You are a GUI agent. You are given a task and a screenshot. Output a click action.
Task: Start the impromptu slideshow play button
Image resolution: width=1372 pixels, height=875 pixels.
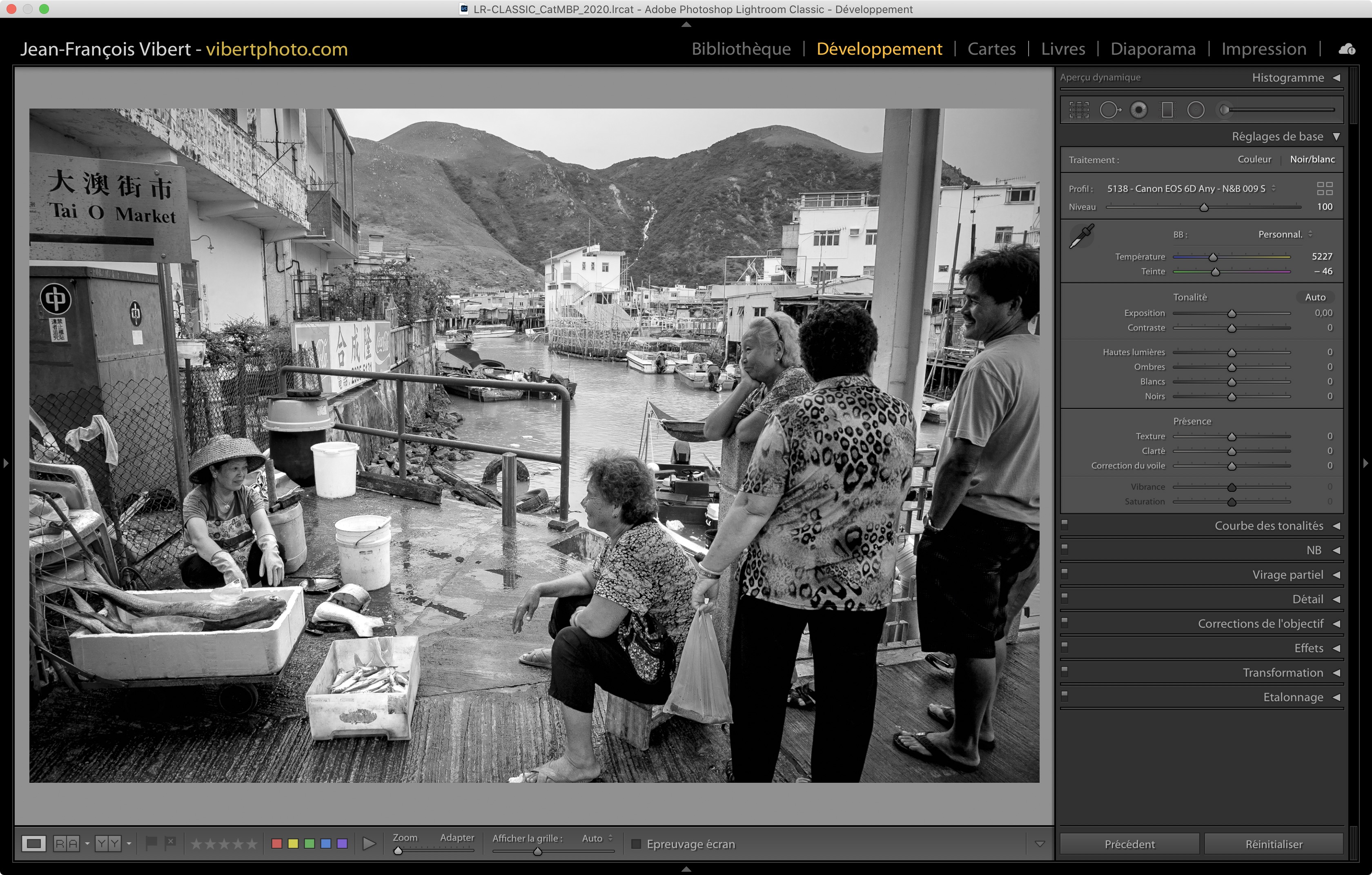point(369,843)
